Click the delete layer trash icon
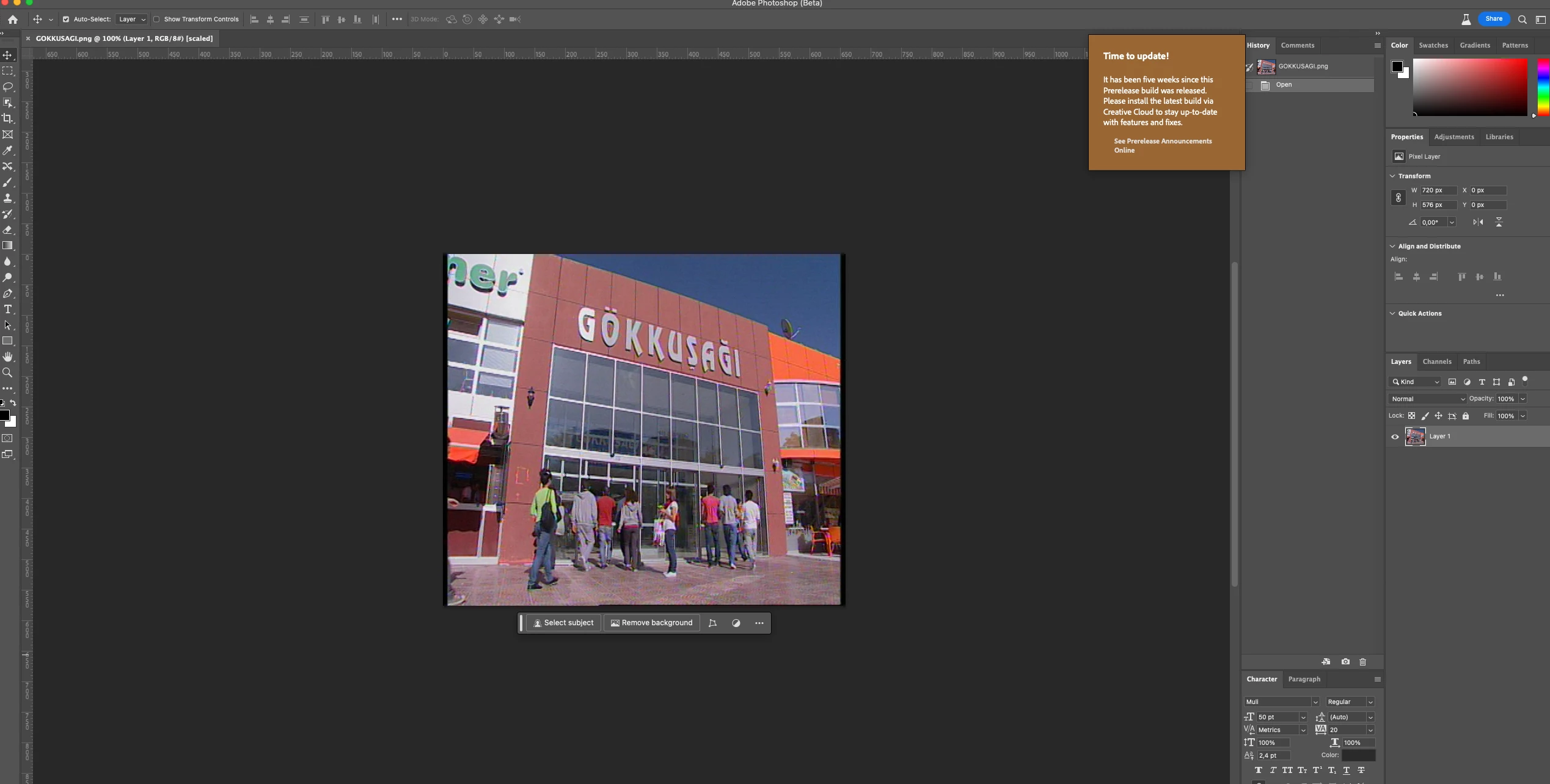This screenshot has height=784, width=1550. 1362,662
